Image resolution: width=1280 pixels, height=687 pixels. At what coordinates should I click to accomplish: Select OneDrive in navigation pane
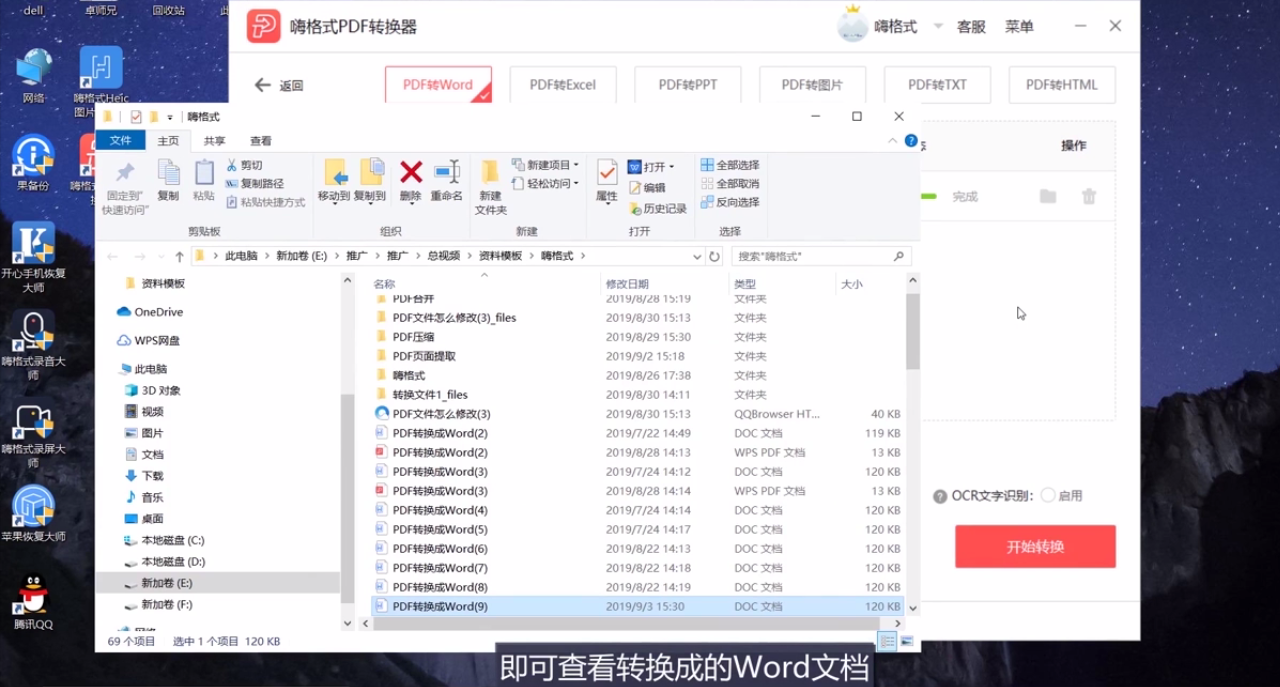pyautogui.click(x=149, y=312)
